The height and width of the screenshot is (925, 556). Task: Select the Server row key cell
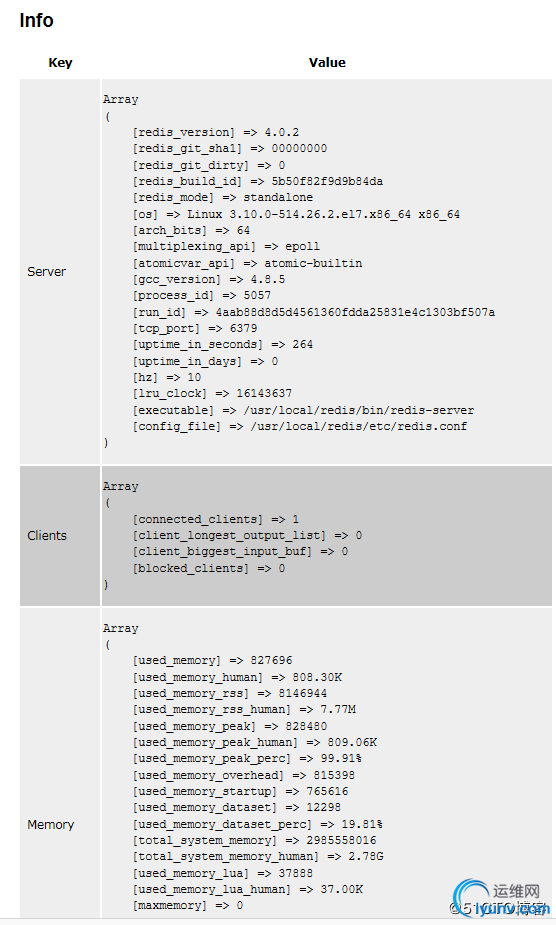(x=60, y=271)
